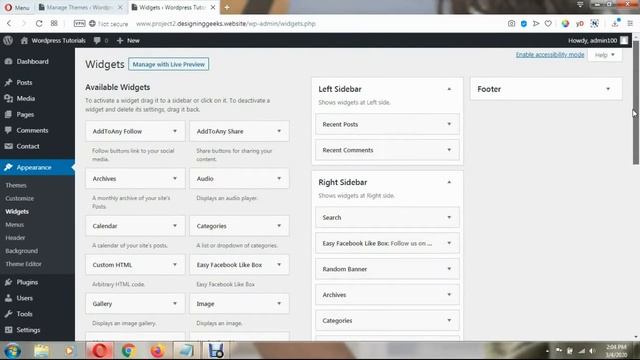Reload the page with the refresh icon
The height and width of the screenshot is (360, 640).
coord(39,24)
